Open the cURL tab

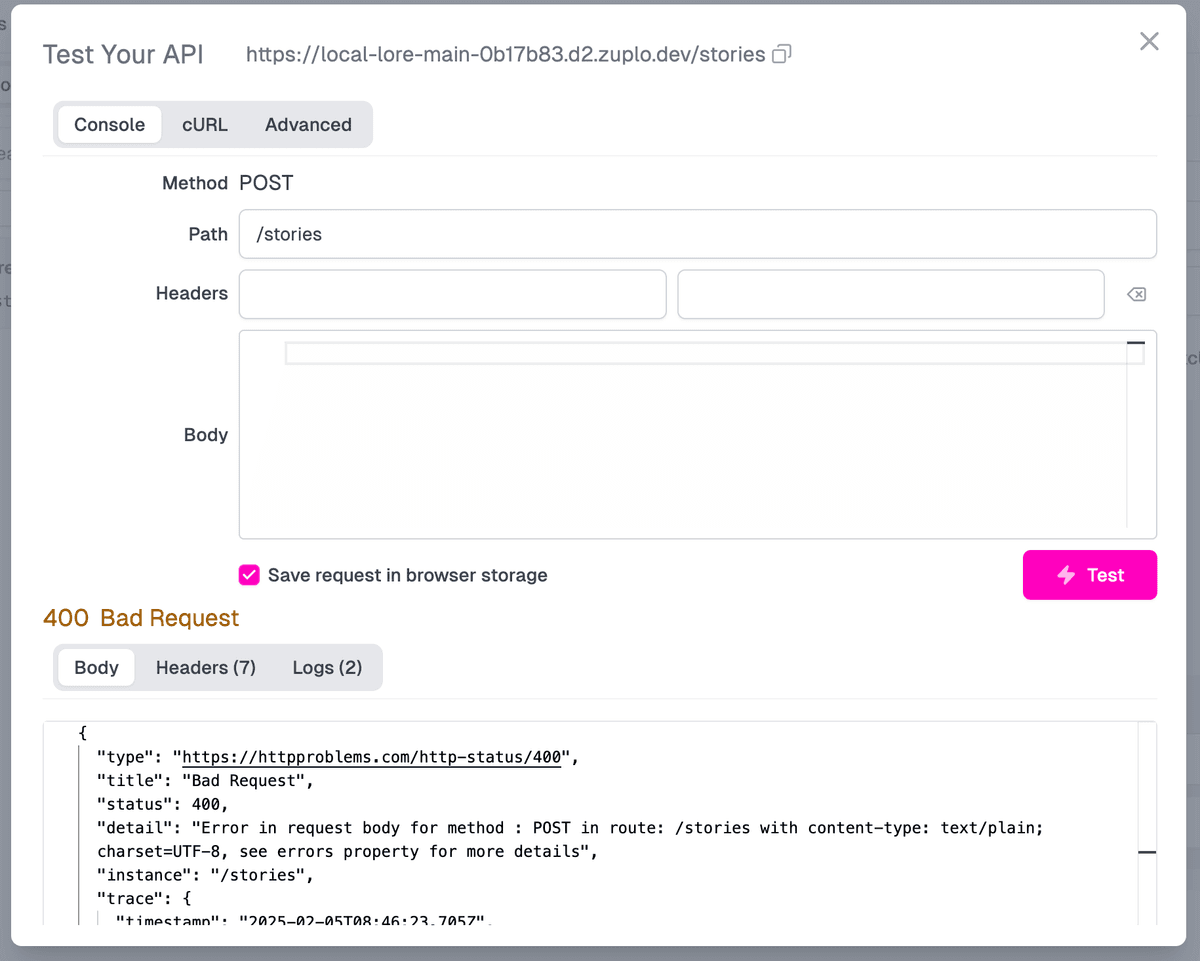[205, 125]
